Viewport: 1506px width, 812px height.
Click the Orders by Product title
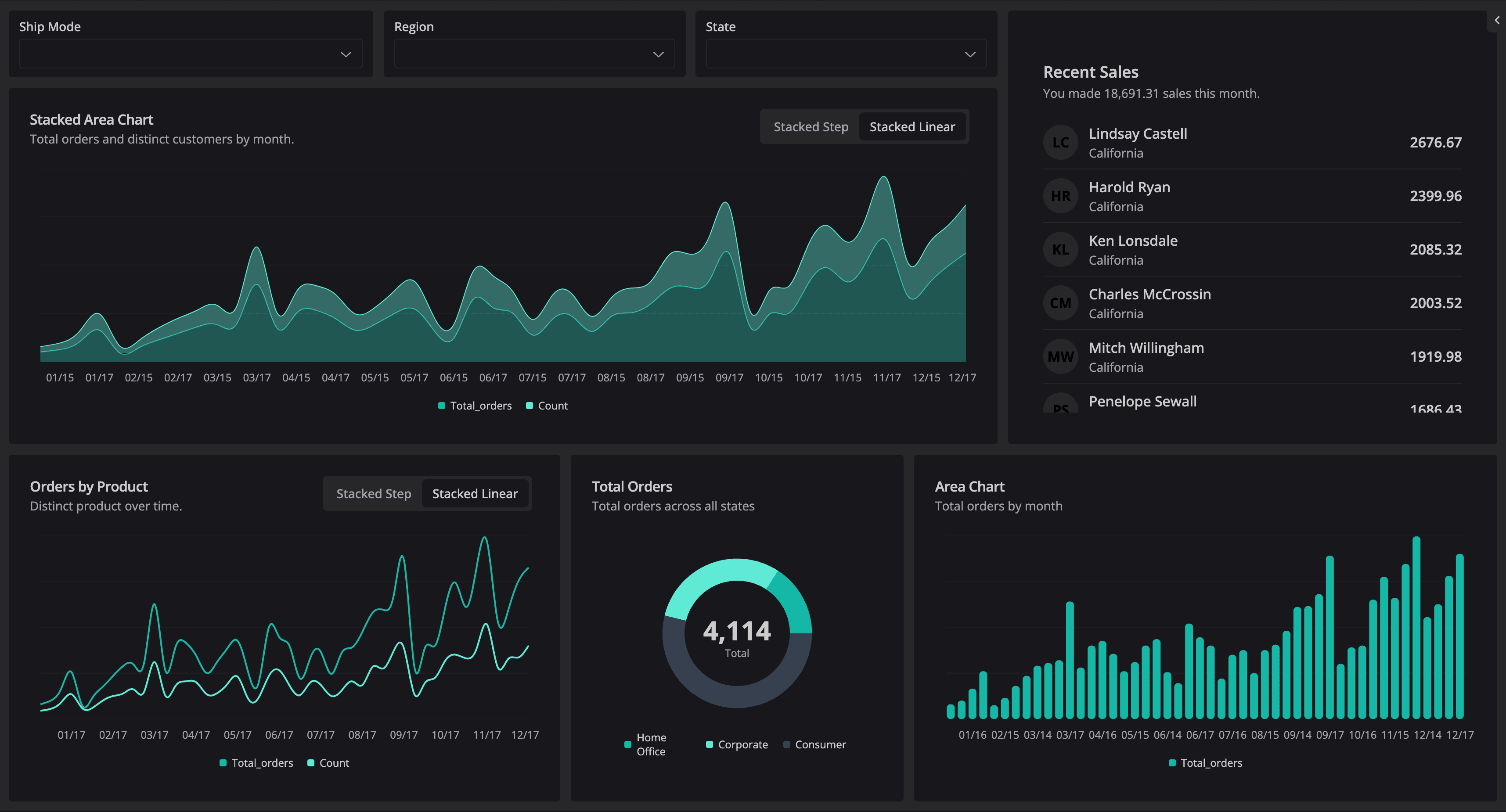tap(88, 486)
